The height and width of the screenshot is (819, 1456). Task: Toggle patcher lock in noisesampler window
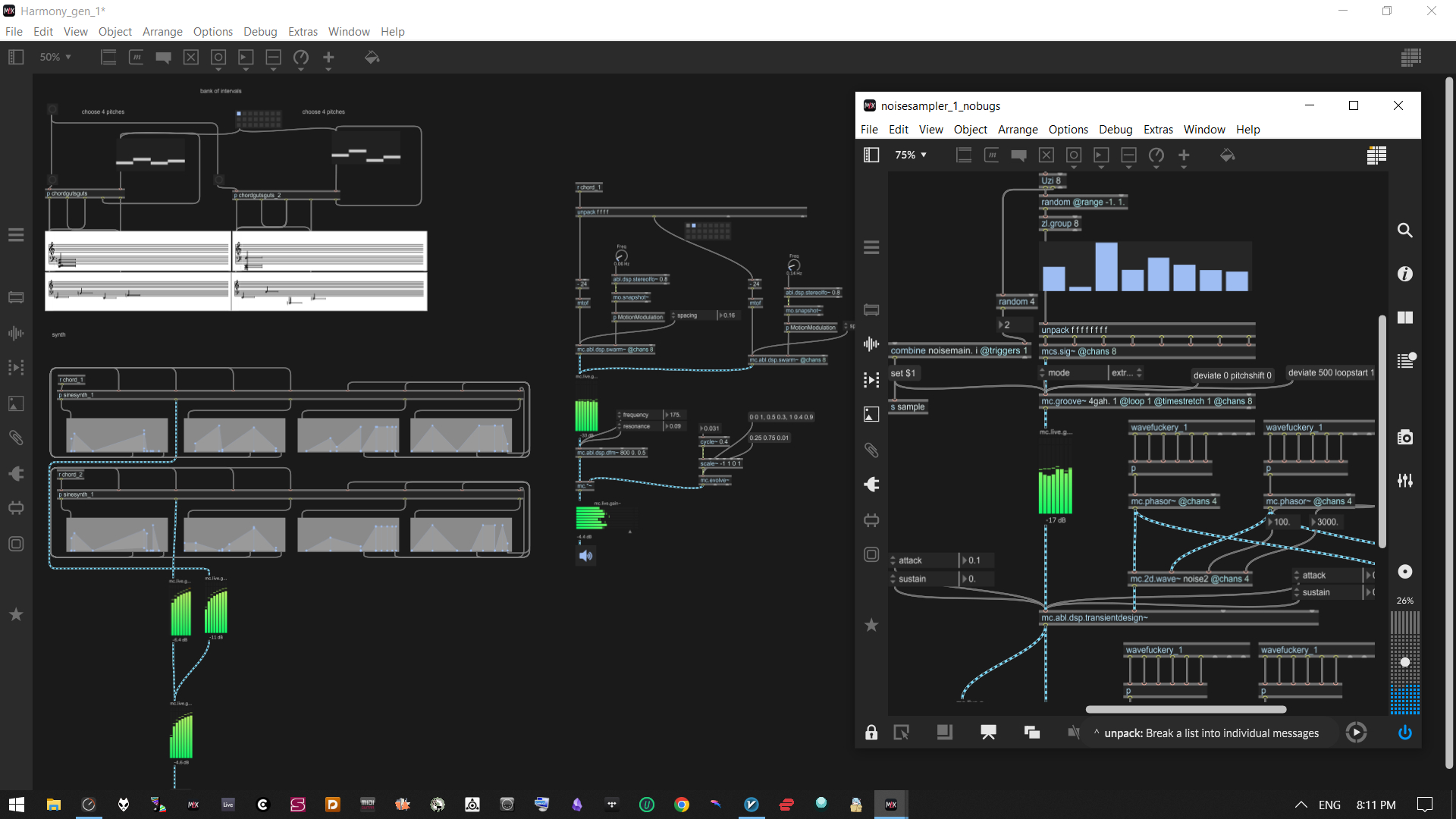[x=871, y=733]
